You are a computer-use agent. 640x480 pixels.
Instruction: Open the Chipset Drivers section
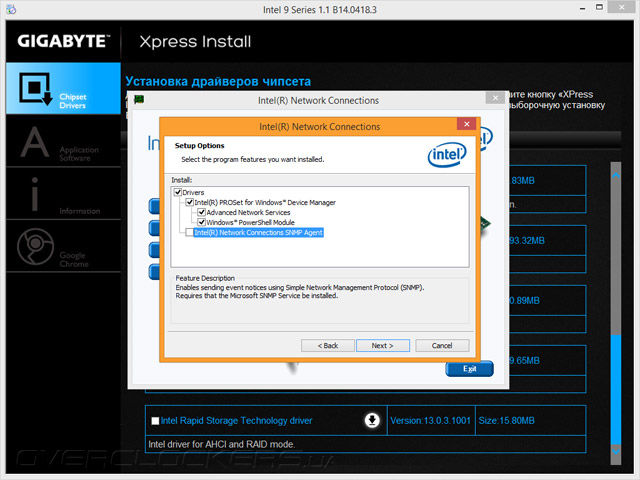63,88
